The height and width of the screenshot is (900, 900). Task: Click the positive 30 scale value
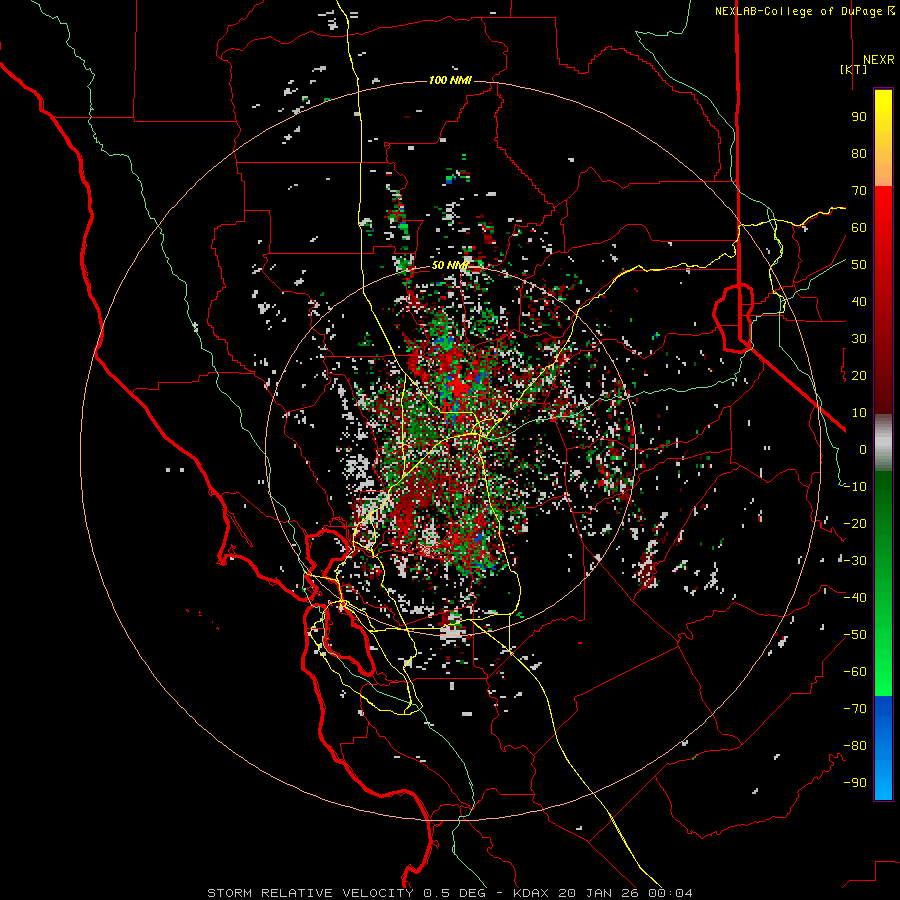pos(859,339)
